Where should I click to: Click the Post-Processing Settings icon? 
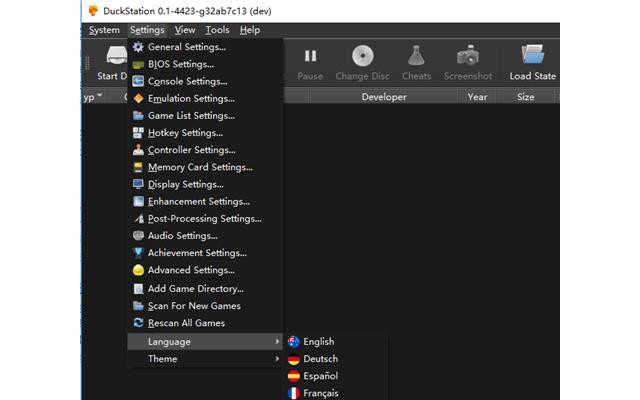(139, 218)
